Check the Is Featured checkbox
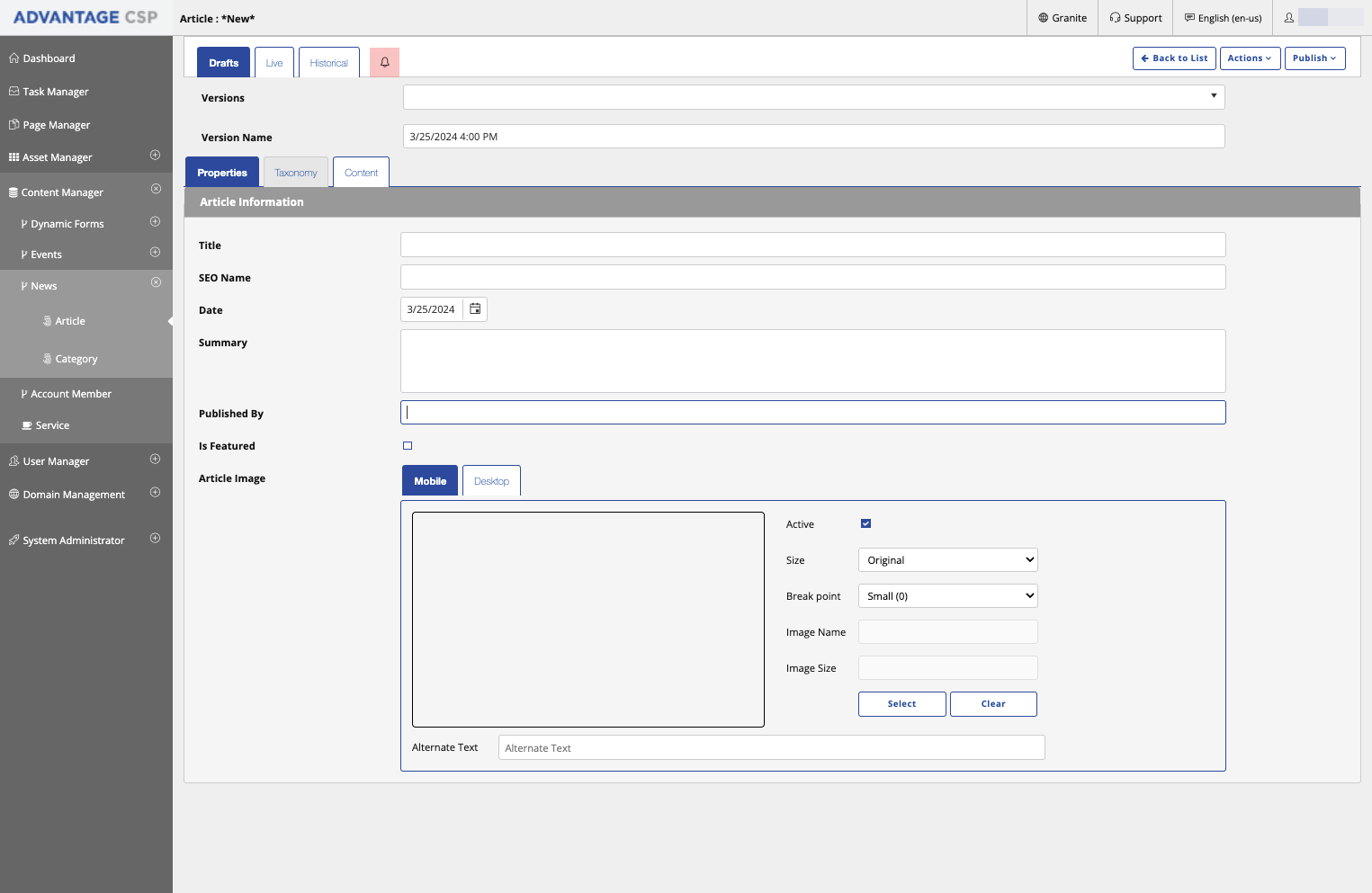The width and height of the screenshot is (1372, 893). (408, 446)
